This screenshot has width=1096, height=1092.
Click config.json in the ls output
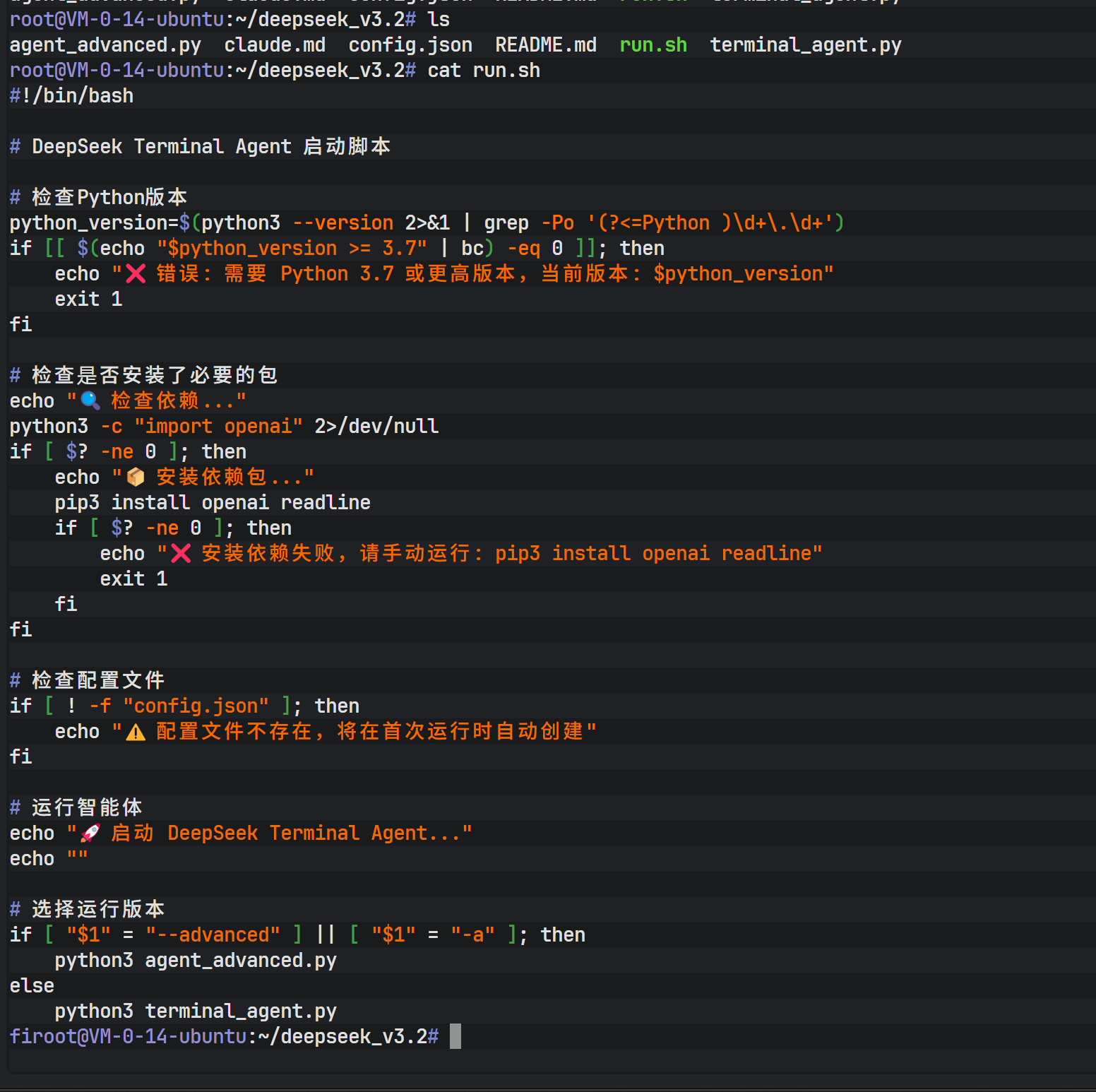pyautogui.click(x=410, y=45)
